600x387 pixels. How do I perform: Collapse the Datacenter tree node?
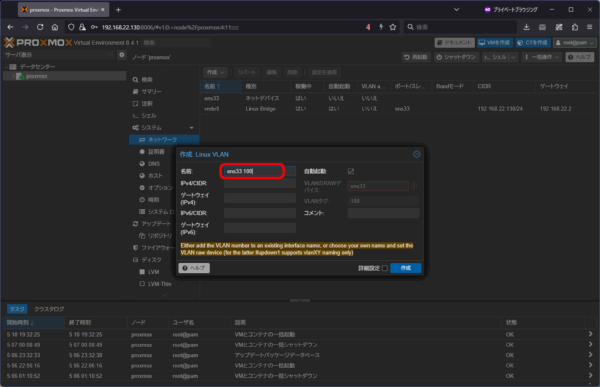click(7, 67)
